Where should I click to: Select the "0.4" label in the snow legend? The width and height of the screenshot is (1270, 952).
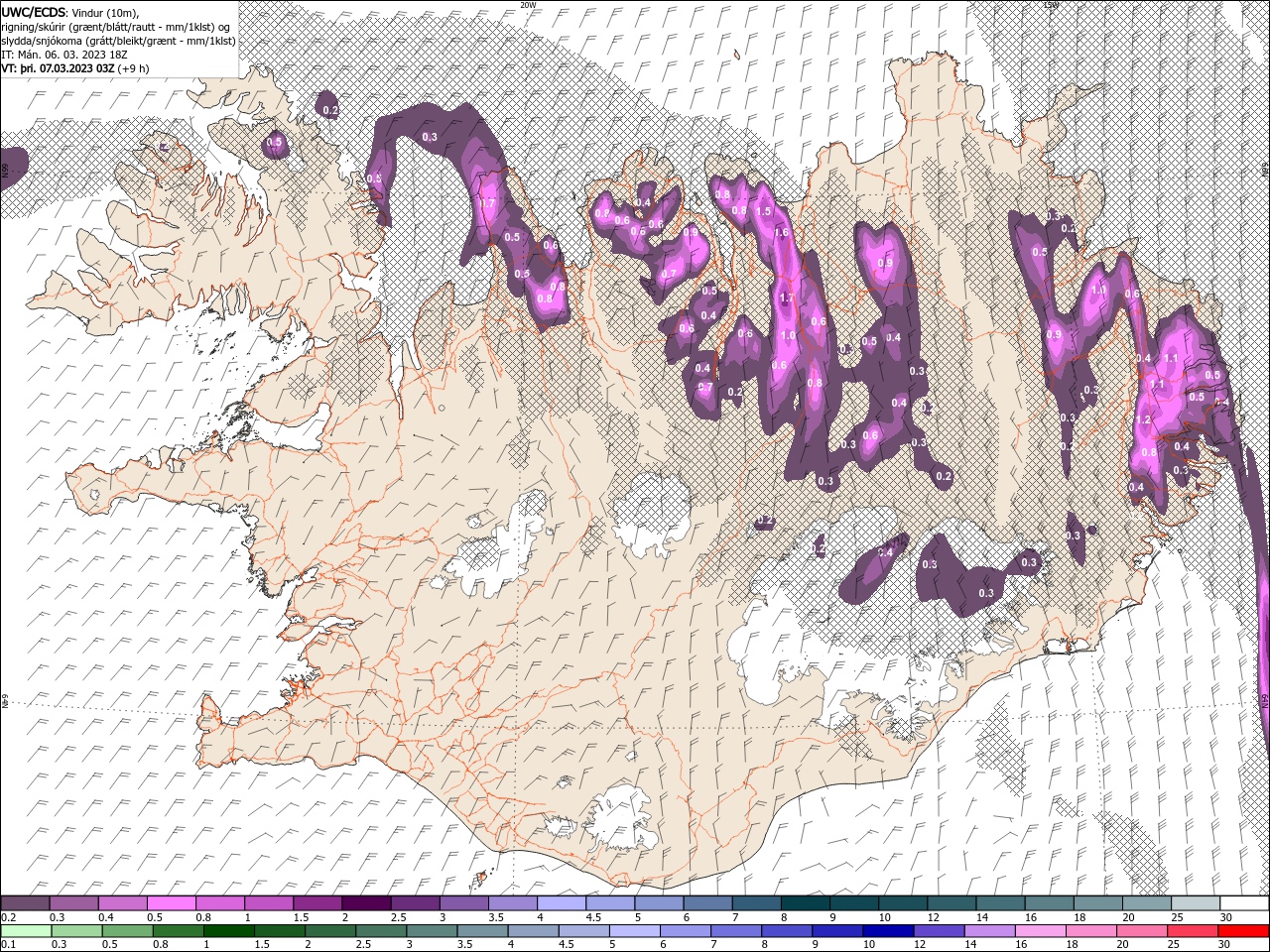106,917
